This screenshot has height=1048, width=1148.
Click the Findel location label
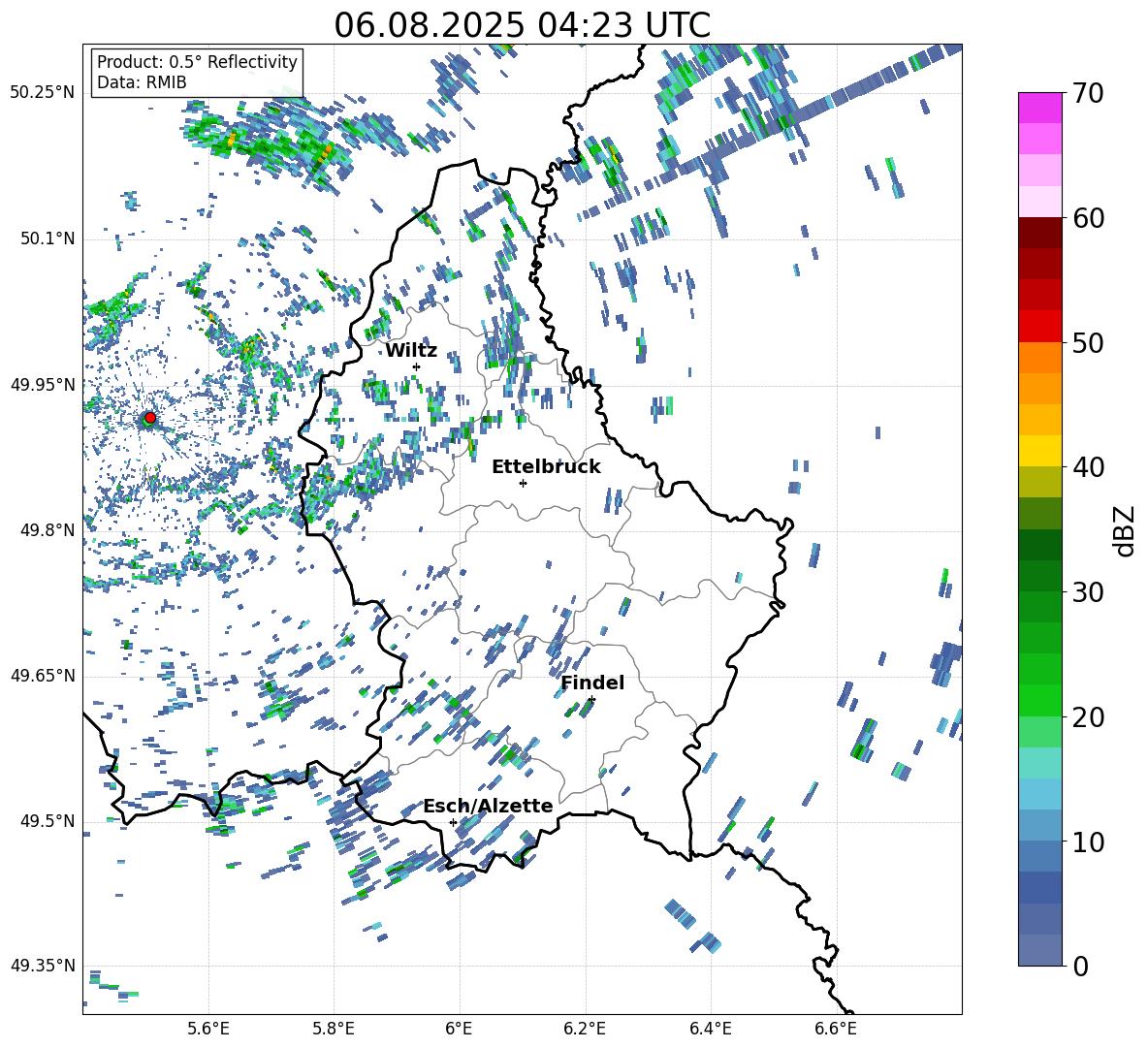click(592, 683)
